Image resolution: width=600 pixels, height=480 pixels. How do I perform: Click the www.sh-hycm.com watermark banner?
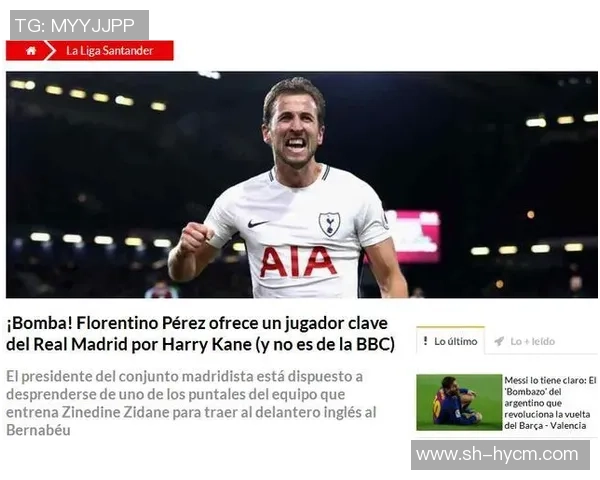pos(500,455)
